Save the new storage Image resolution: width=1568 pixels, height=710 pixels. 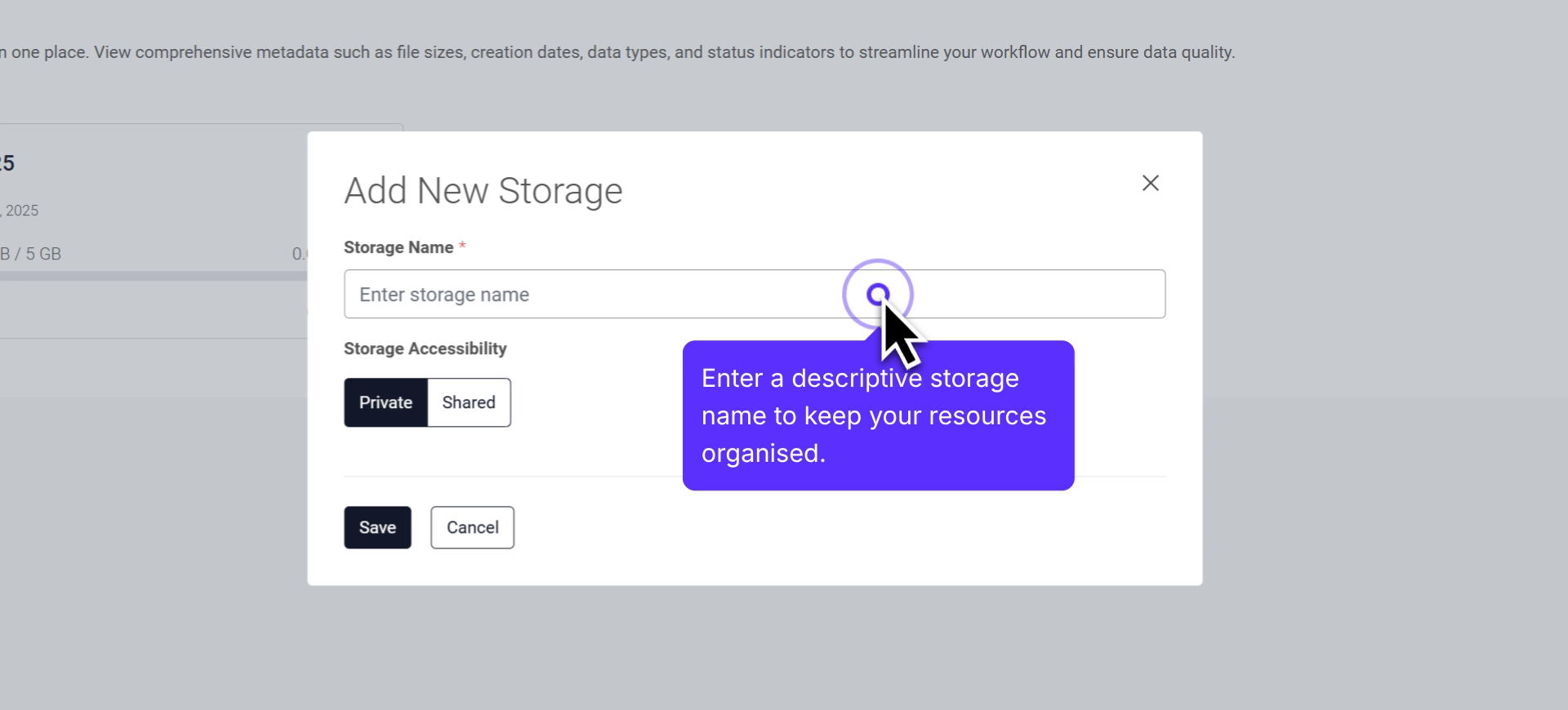(377, 527)
